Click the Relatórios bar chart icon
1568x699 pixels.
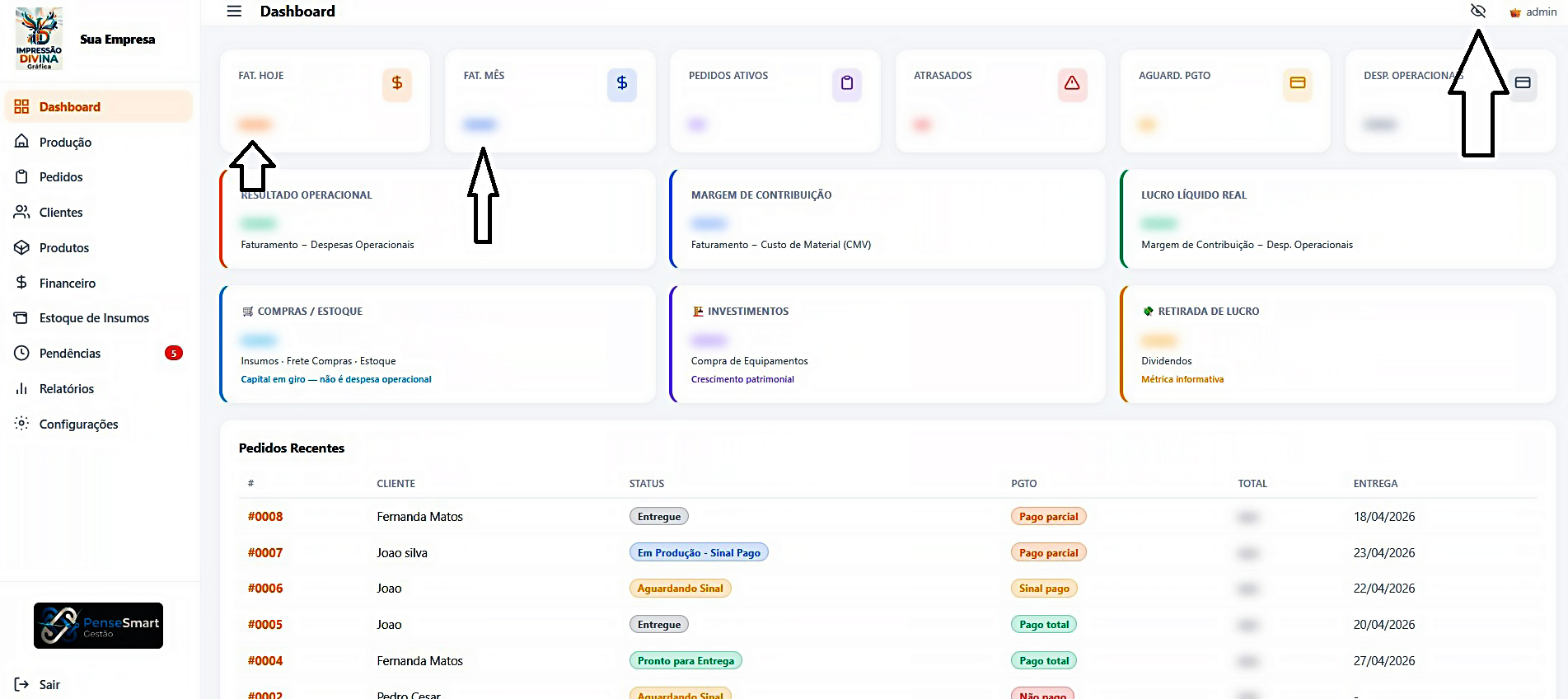(21, 388)
